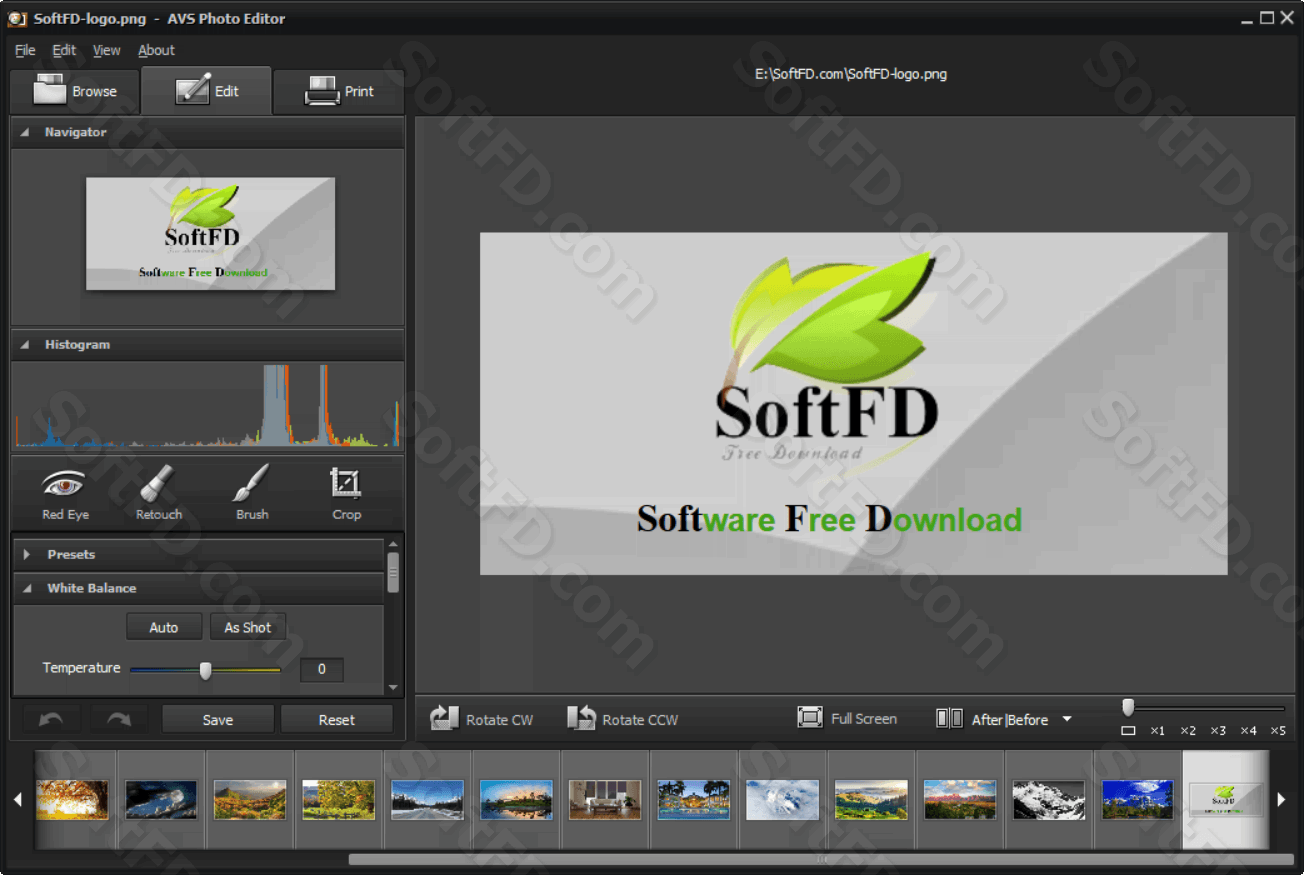Collapse the Histogram panel
The image size is (1304, 875).
pos(25,344)
